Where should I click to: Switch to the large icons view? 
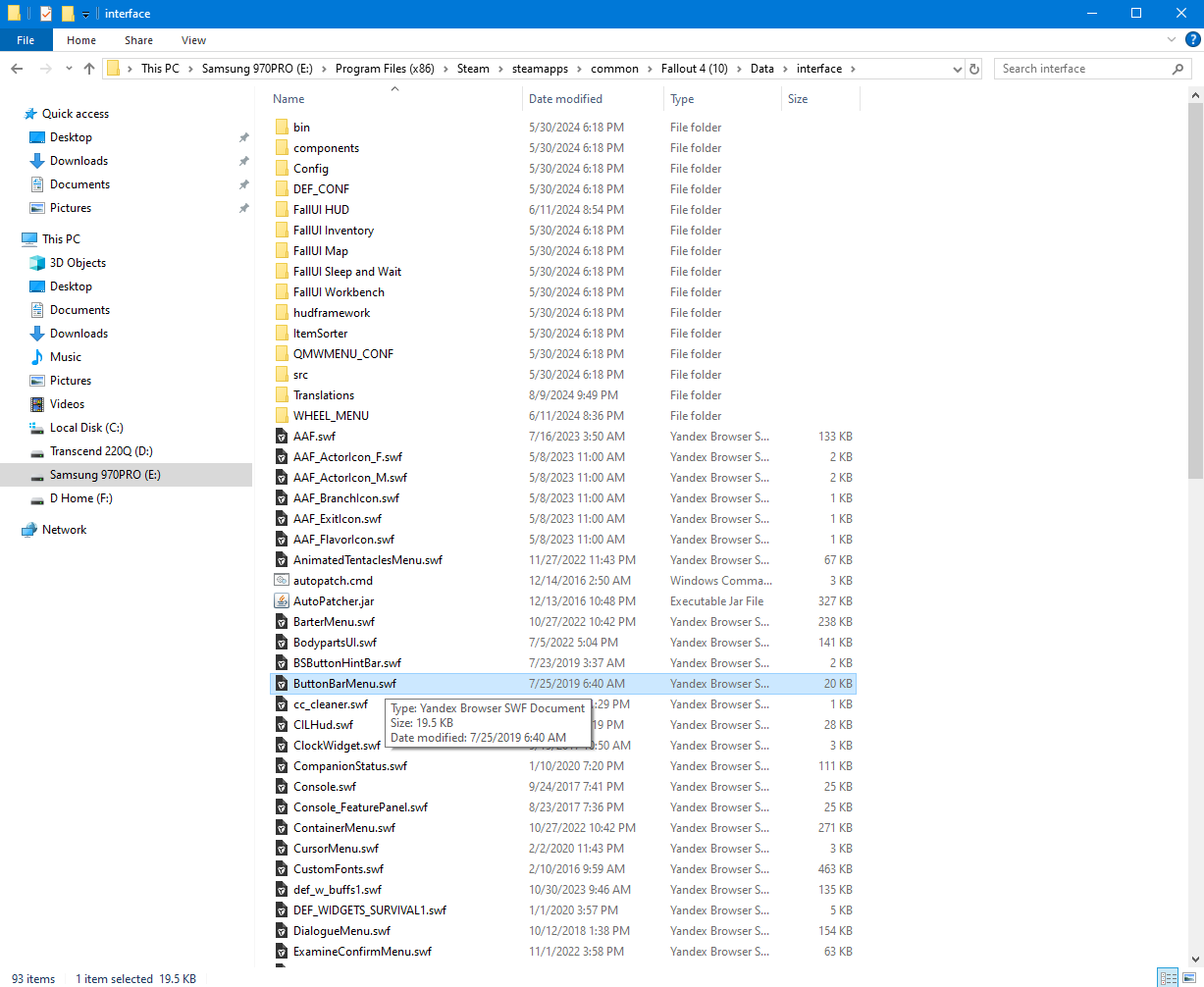pyautogui.click(x=1188, y=978)
